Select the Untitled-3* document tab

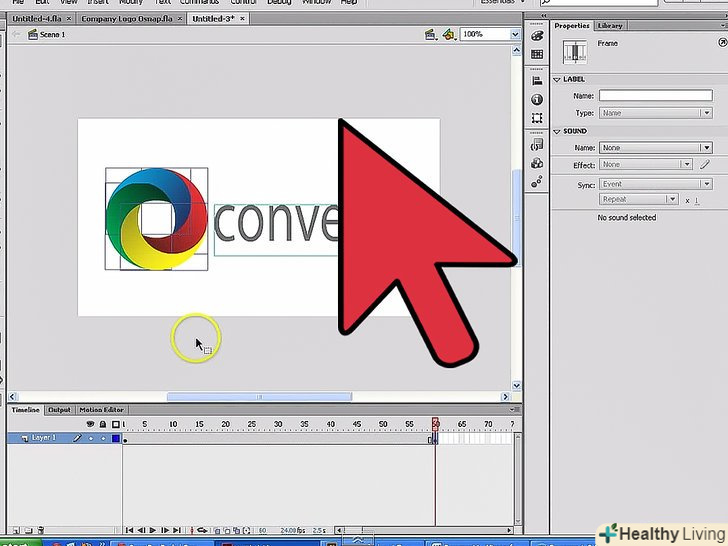click(213, 19)
